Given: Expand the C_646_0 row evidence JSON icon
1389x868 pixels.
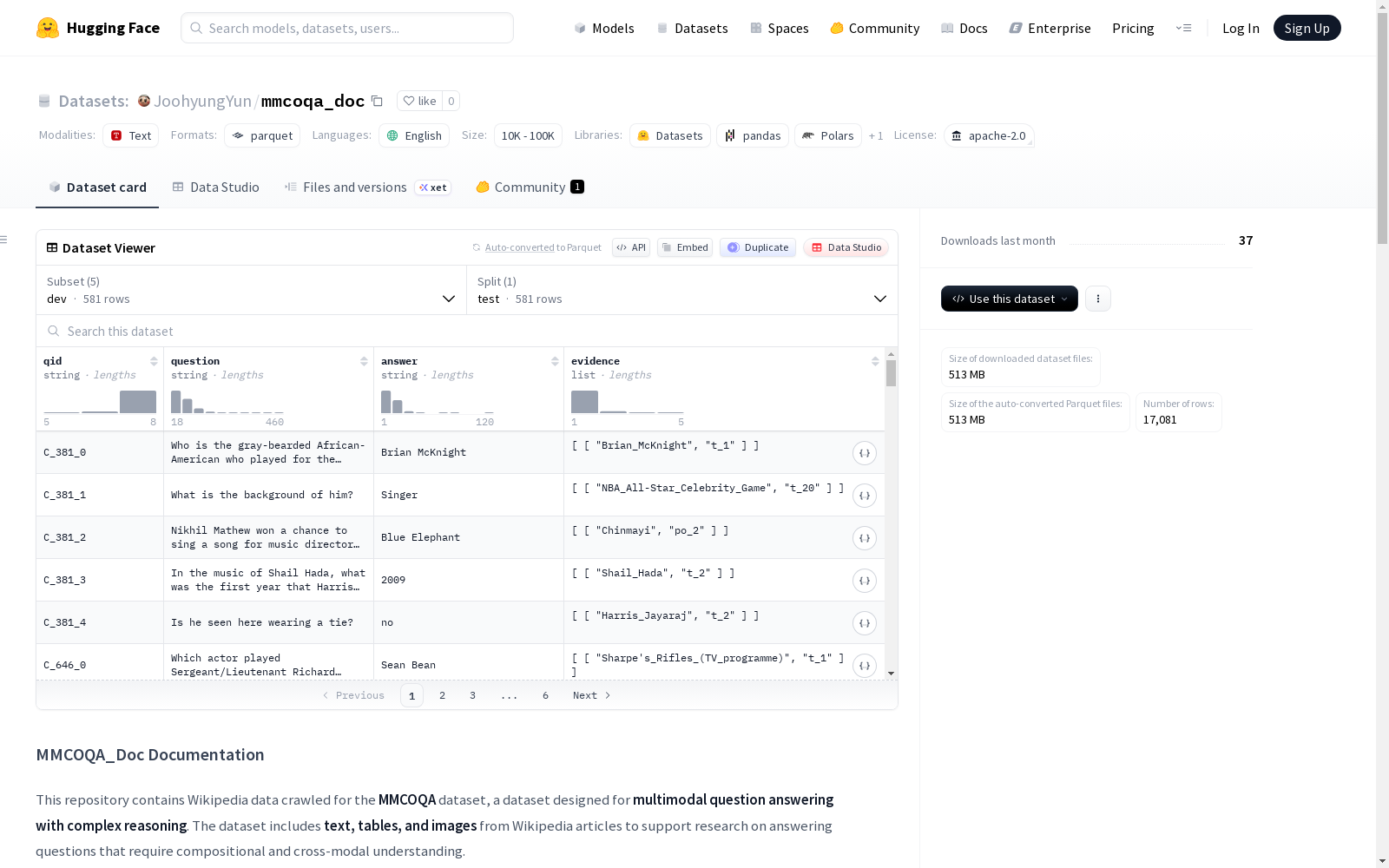Looking at the screenshot, I should coord(865,666).
